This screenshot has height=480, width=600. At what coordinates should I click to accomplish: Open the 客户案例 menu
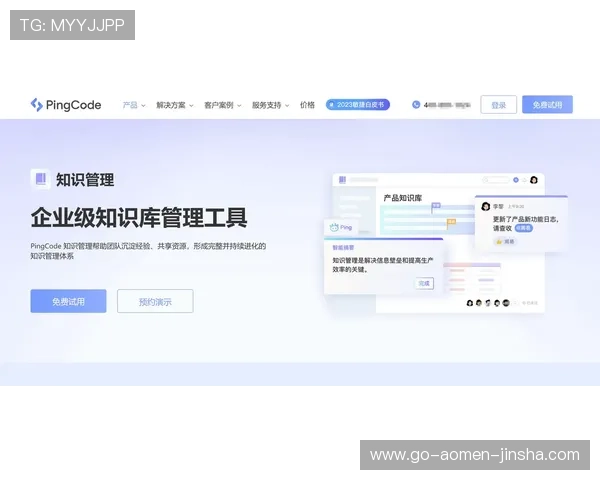click(218, 105)
